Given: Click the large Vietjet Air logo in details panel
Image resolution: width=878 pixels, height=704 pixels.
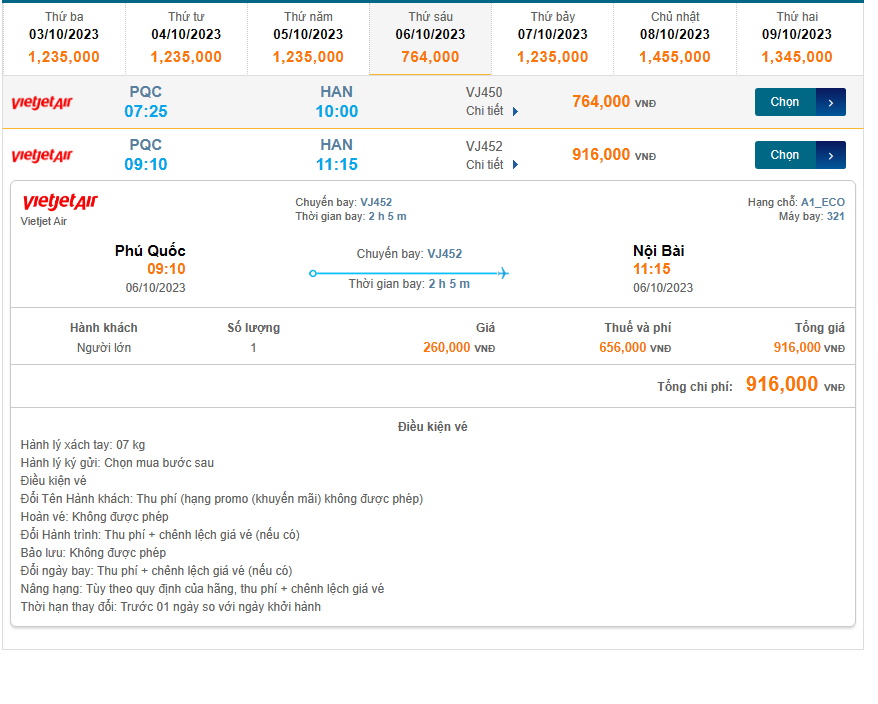Looking at the screenshot, I should pos(60,203).
